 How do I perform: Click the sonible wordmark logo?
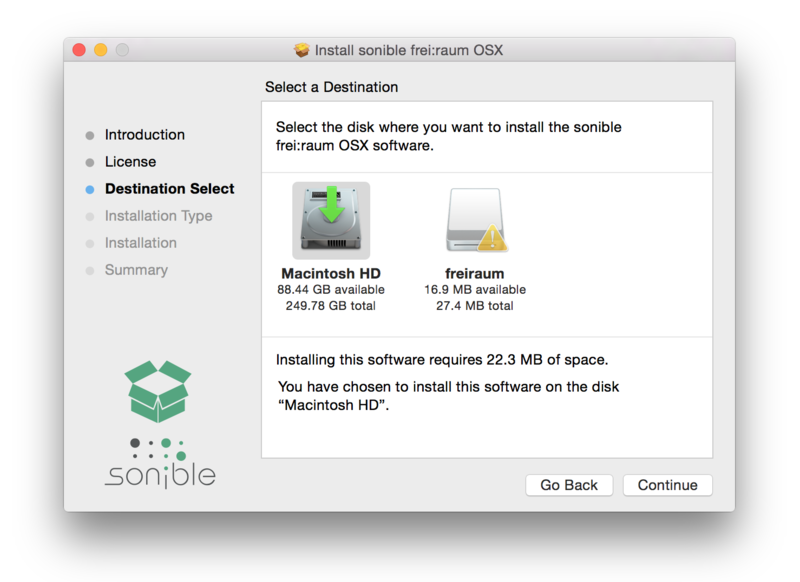pyautogui.click(x=160, y=474)
